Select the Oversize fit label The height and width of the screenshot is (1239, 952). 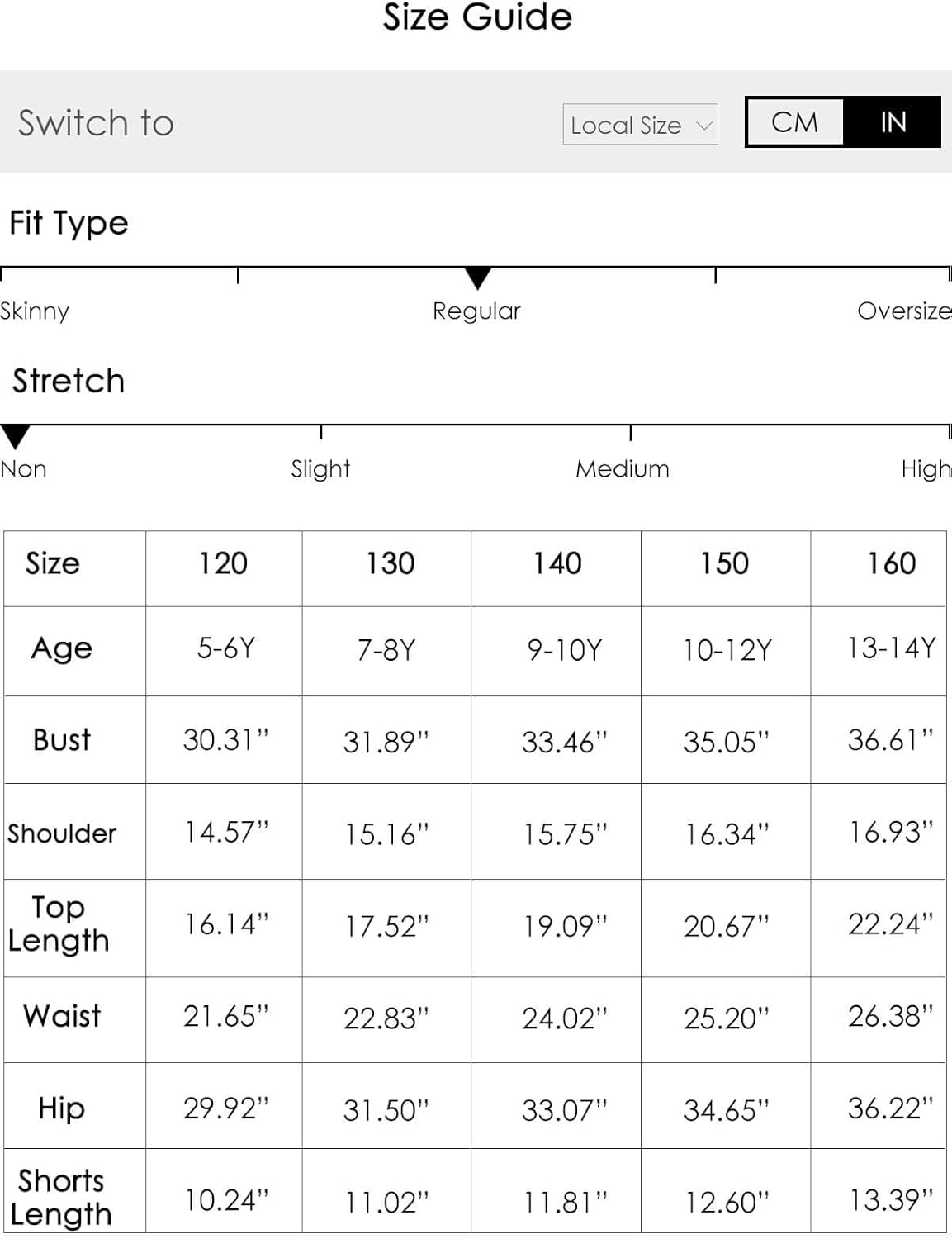904,311
